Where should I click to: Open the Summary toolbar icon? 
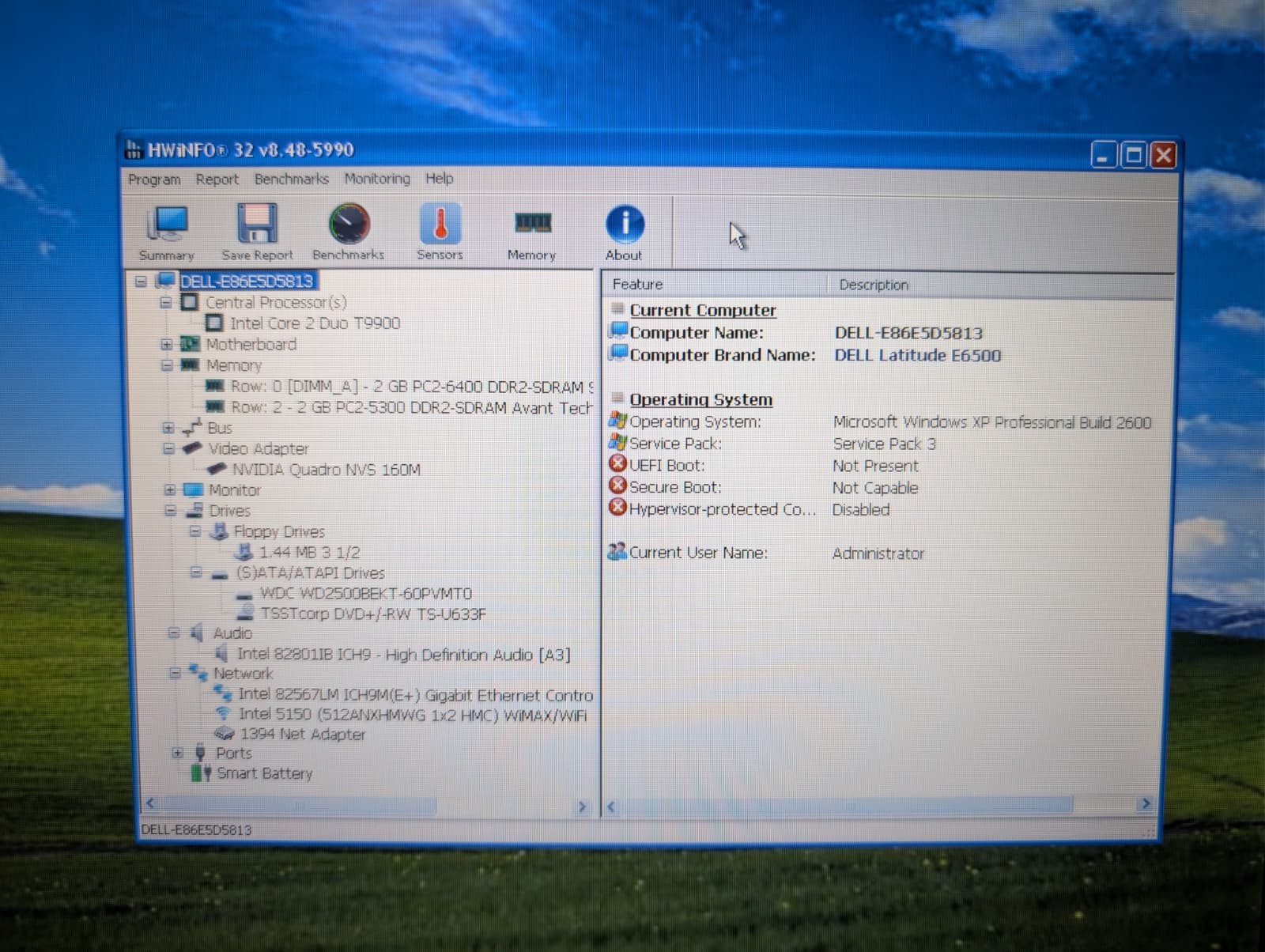point(167,225)
